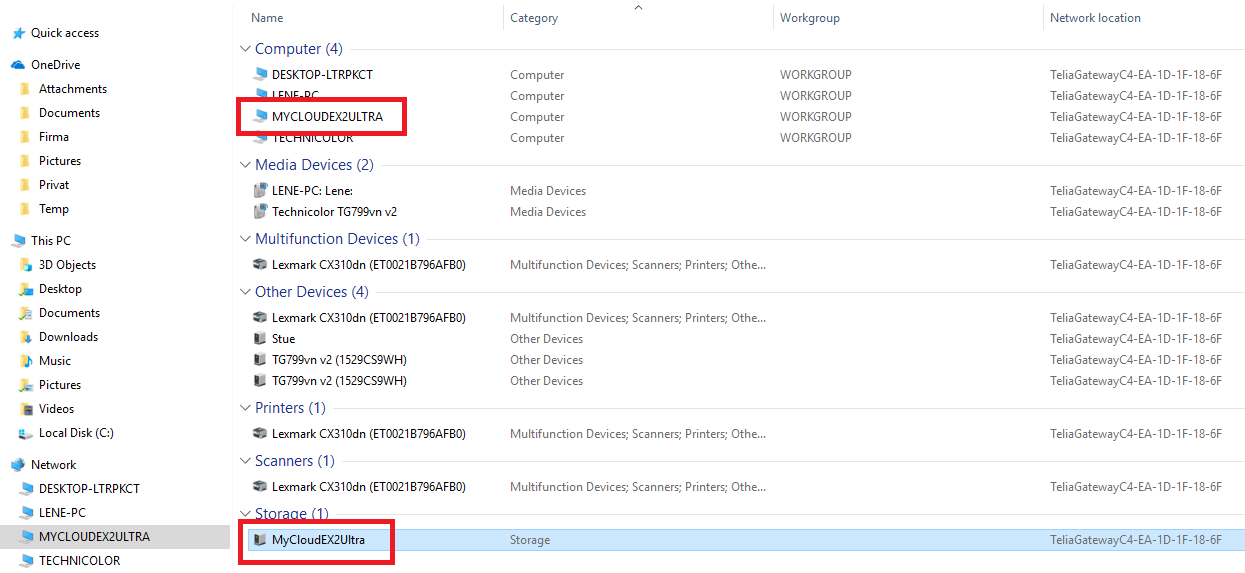The image size is (1245, 573).
Task: Click the Quick access star icon
Action: click(x=18, y=33)
